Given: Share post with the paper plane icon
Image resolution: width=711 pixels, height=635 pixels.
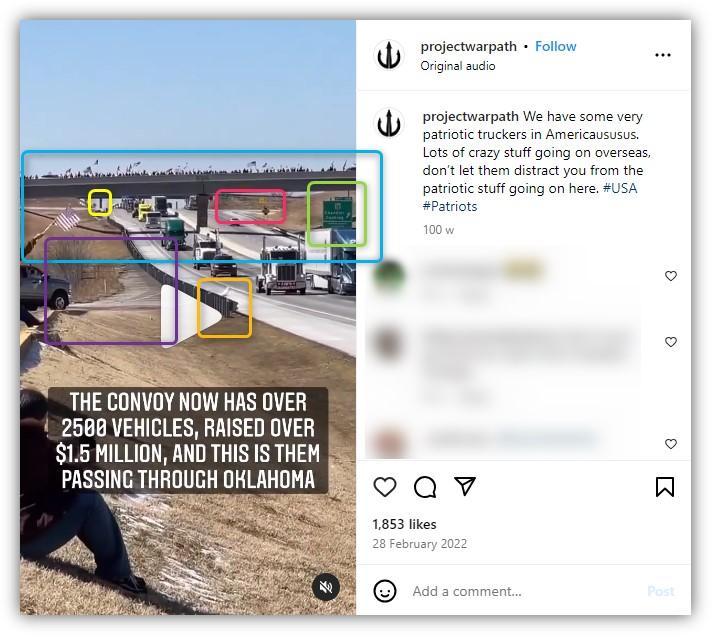Looking at the screenshot, I should 465,486.
